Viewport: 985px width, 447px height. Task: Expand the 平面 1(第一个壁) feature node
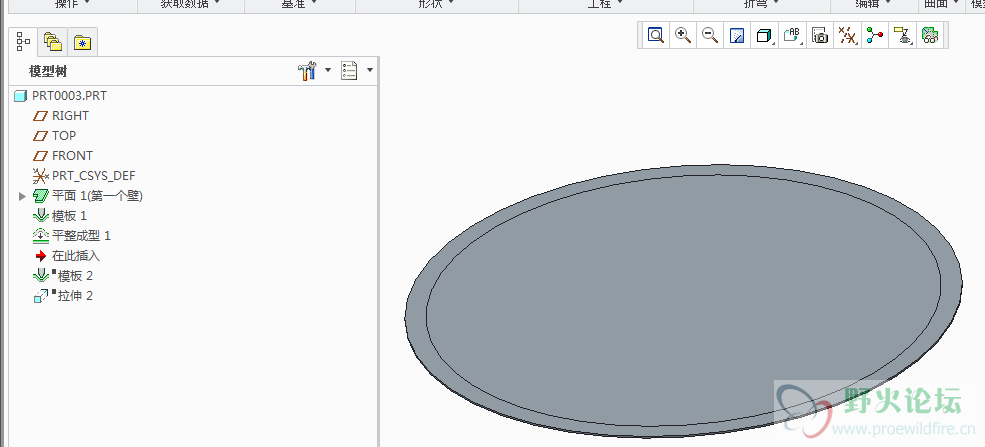point(23,197)
